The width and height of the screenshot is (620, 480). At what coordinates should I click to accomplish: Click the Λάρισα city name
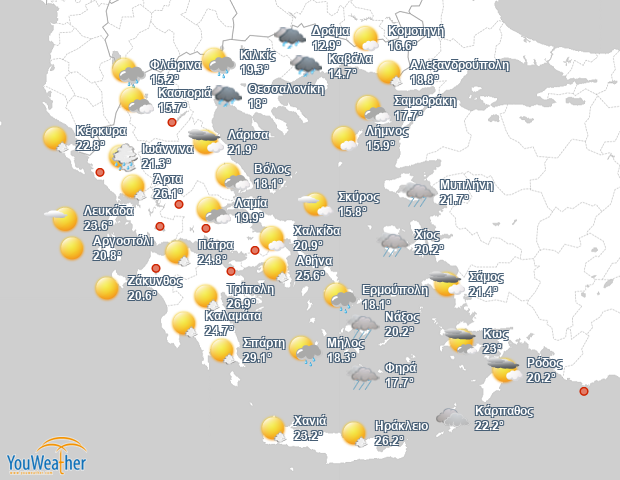pos(248,134)
